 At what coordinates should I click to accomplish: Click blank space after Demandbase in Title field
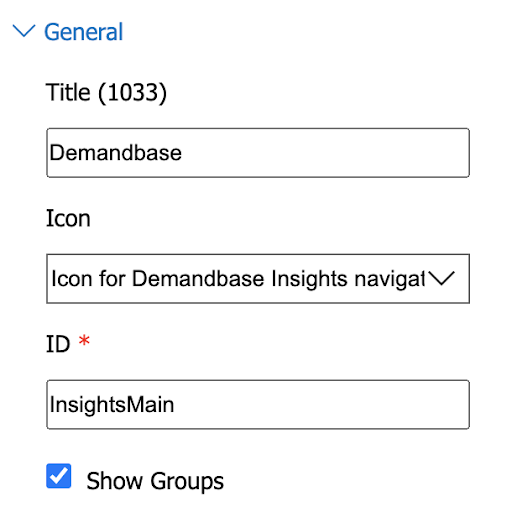pyautogui.click(x=323, y=153)
